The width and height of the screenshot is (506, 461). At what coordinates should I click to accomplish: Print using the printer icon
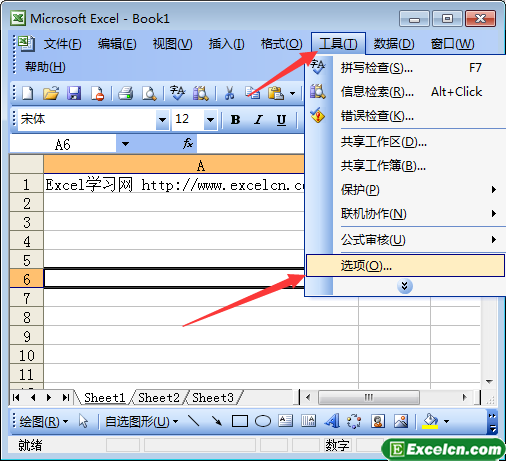click(126, 93)
